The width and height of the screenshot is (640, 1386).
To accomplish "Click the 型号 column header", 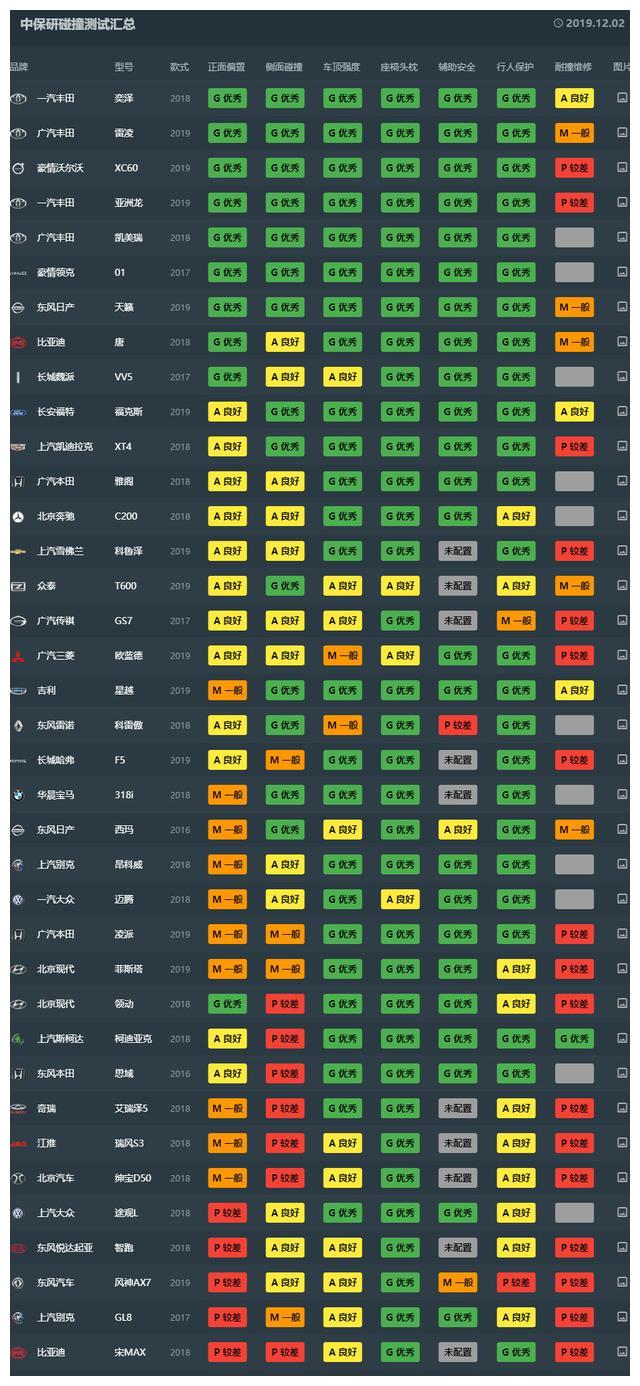I will point(124,66).
